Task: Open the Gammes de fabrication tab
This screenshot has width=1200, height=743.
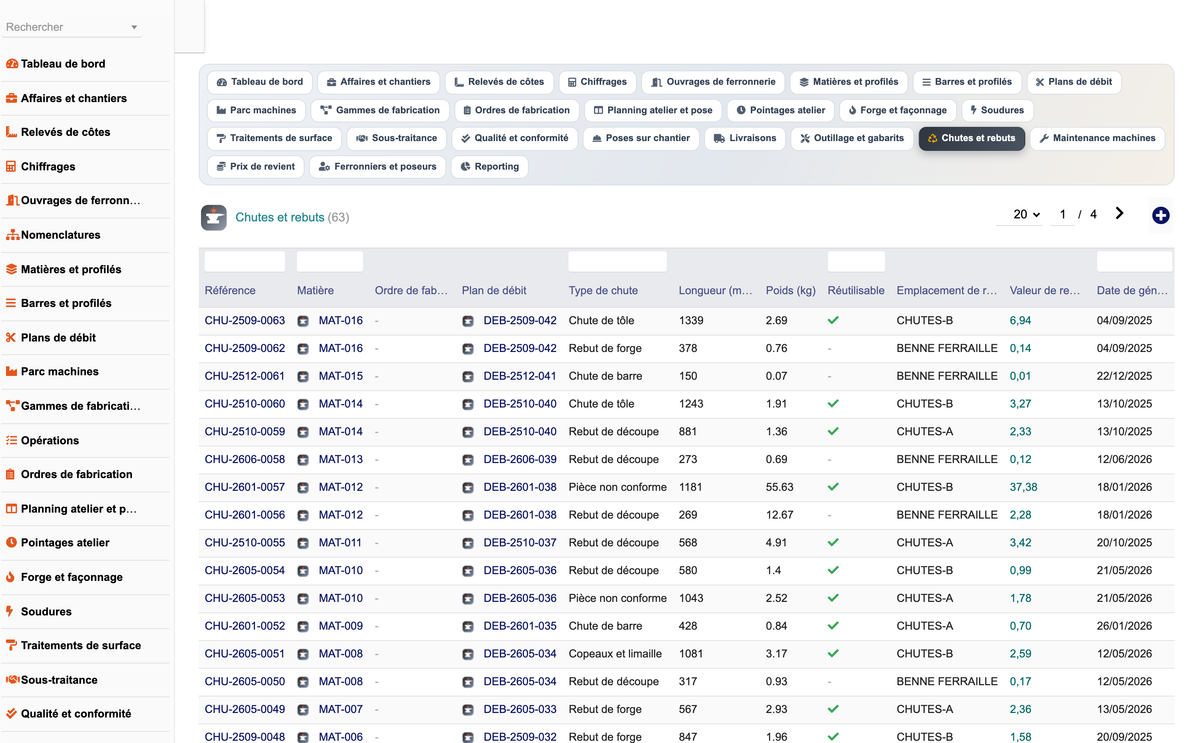Action: (380, 110)
